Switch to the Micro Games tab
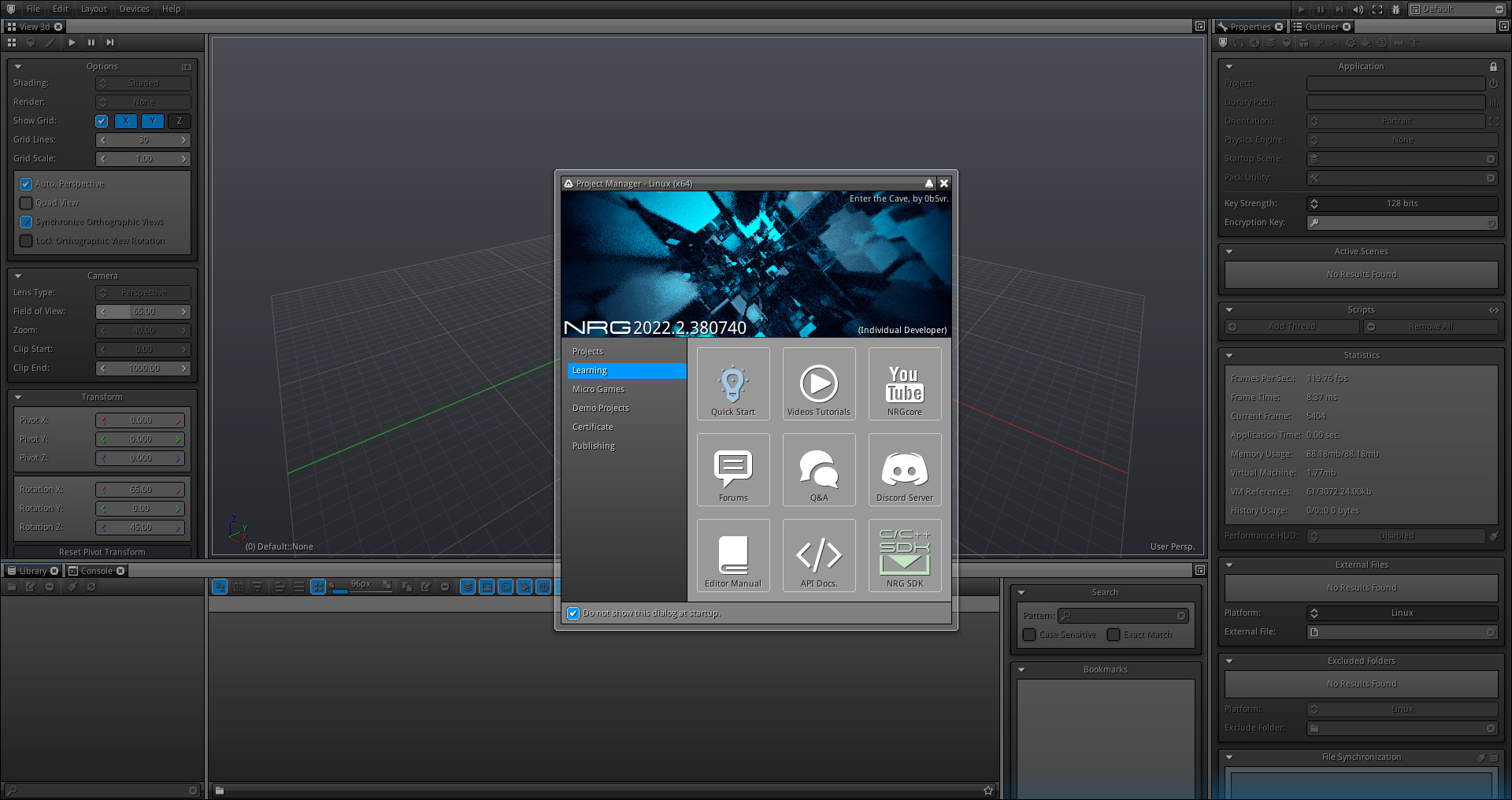This screenshot has width=1512, height=800. (x=598, y=389)
